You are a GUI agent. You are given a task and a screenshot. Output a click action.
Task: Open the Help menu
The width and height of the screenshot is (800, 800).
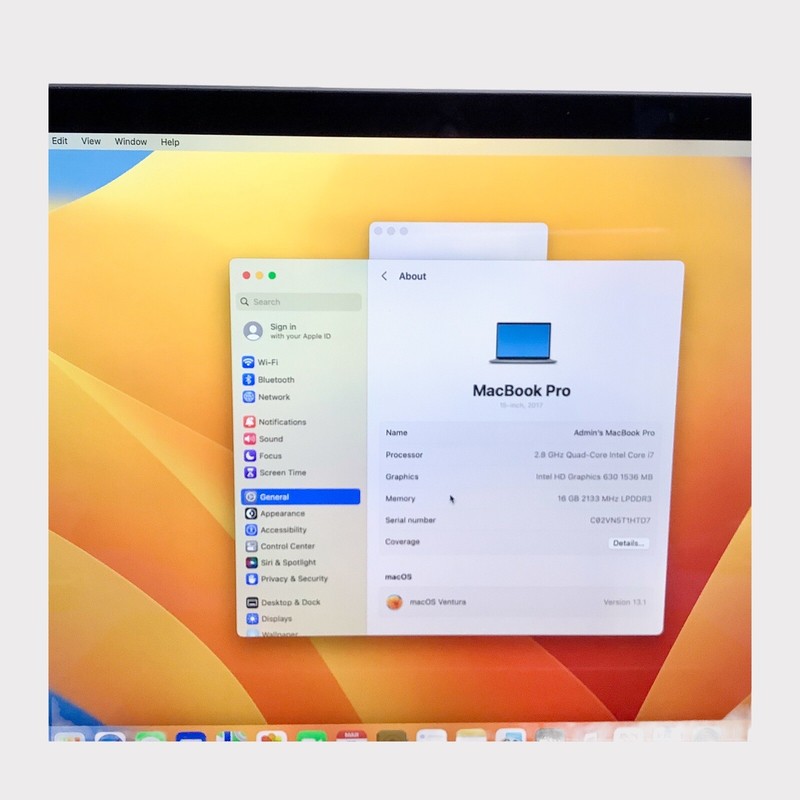[170, 142]
